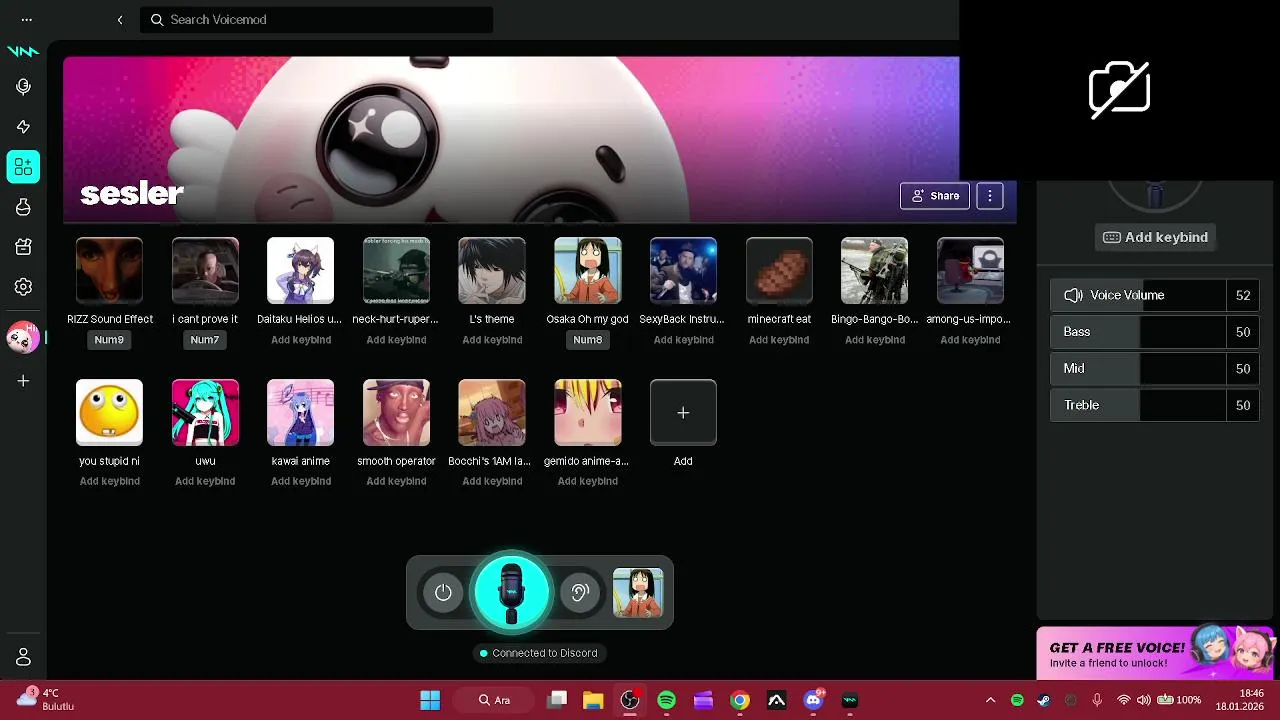1280x720 pixels.
Task: Edit the Num8 keybind of Osaka Oh my god
Action: pyautogui.click(x=588, y=340)
